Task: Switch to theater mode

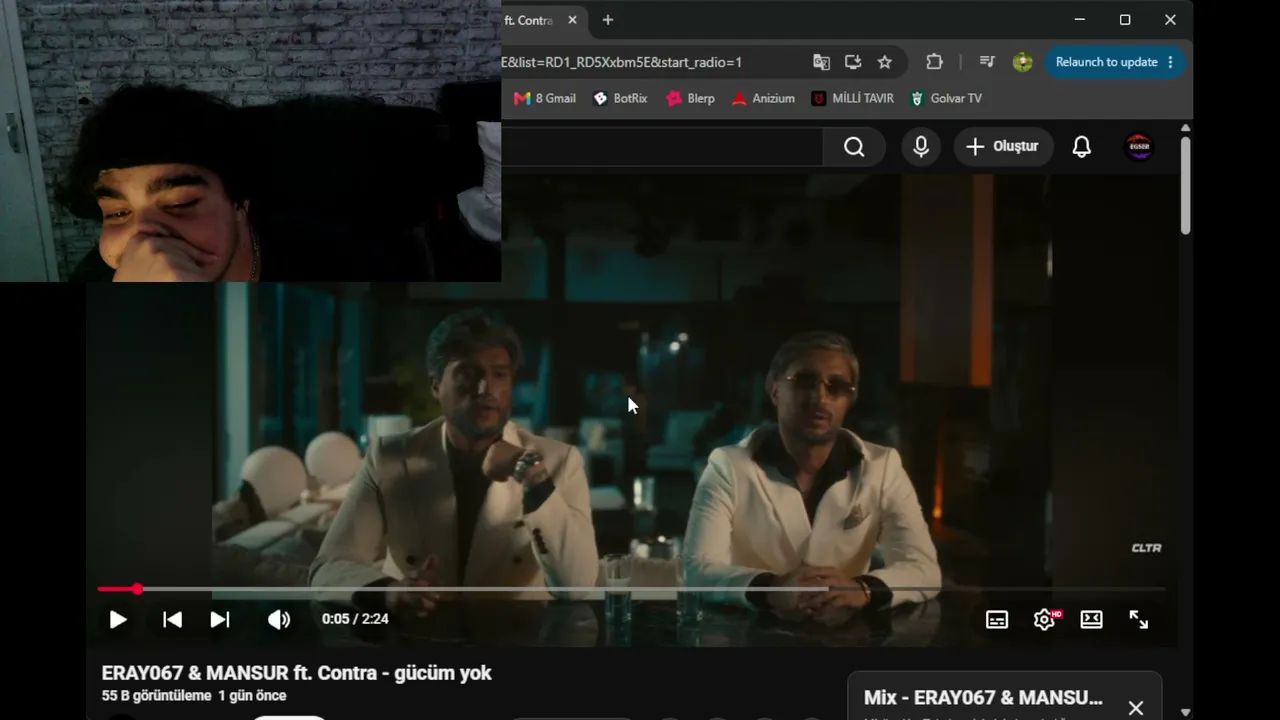Action: click(x=1091, y=619)
